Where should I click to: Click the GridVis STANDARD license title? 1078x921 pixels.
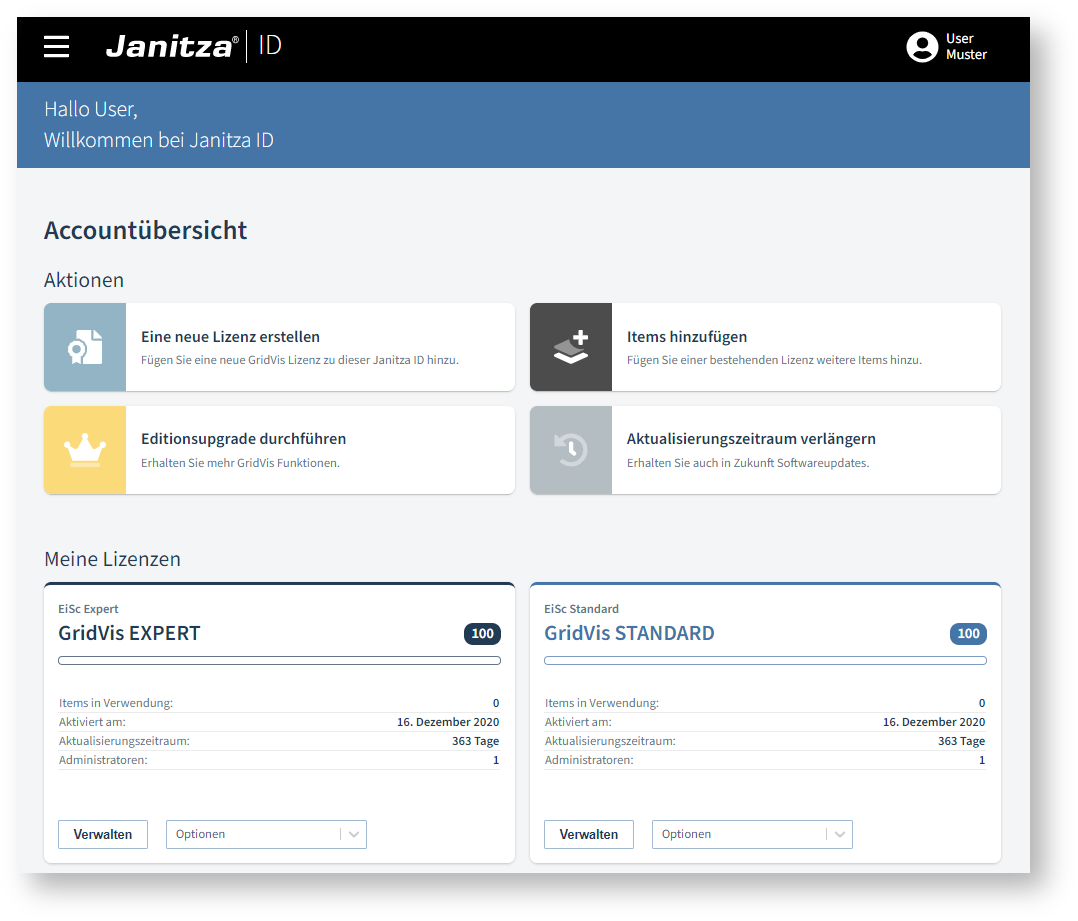pyautogui.click(x=629, y=633)
